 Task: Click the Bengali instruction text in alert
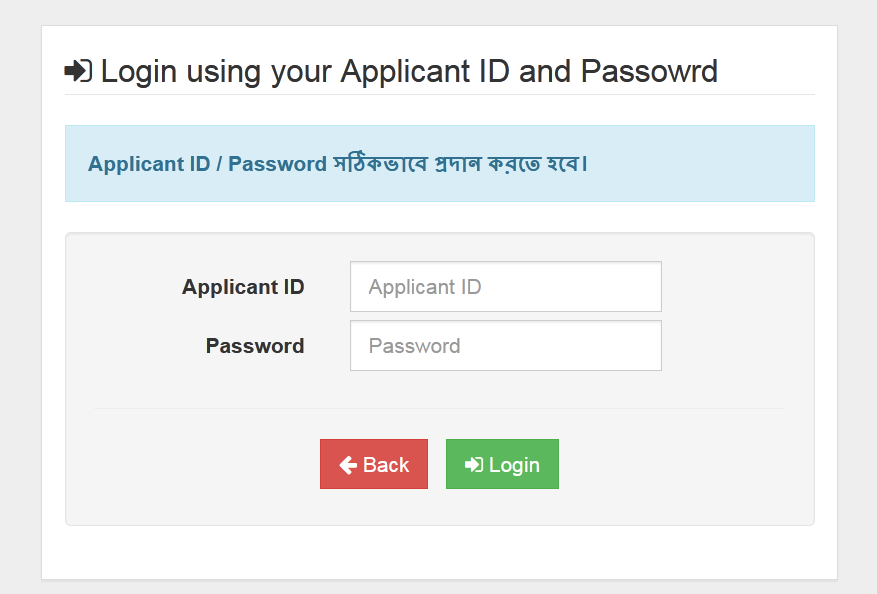[460, 163]
